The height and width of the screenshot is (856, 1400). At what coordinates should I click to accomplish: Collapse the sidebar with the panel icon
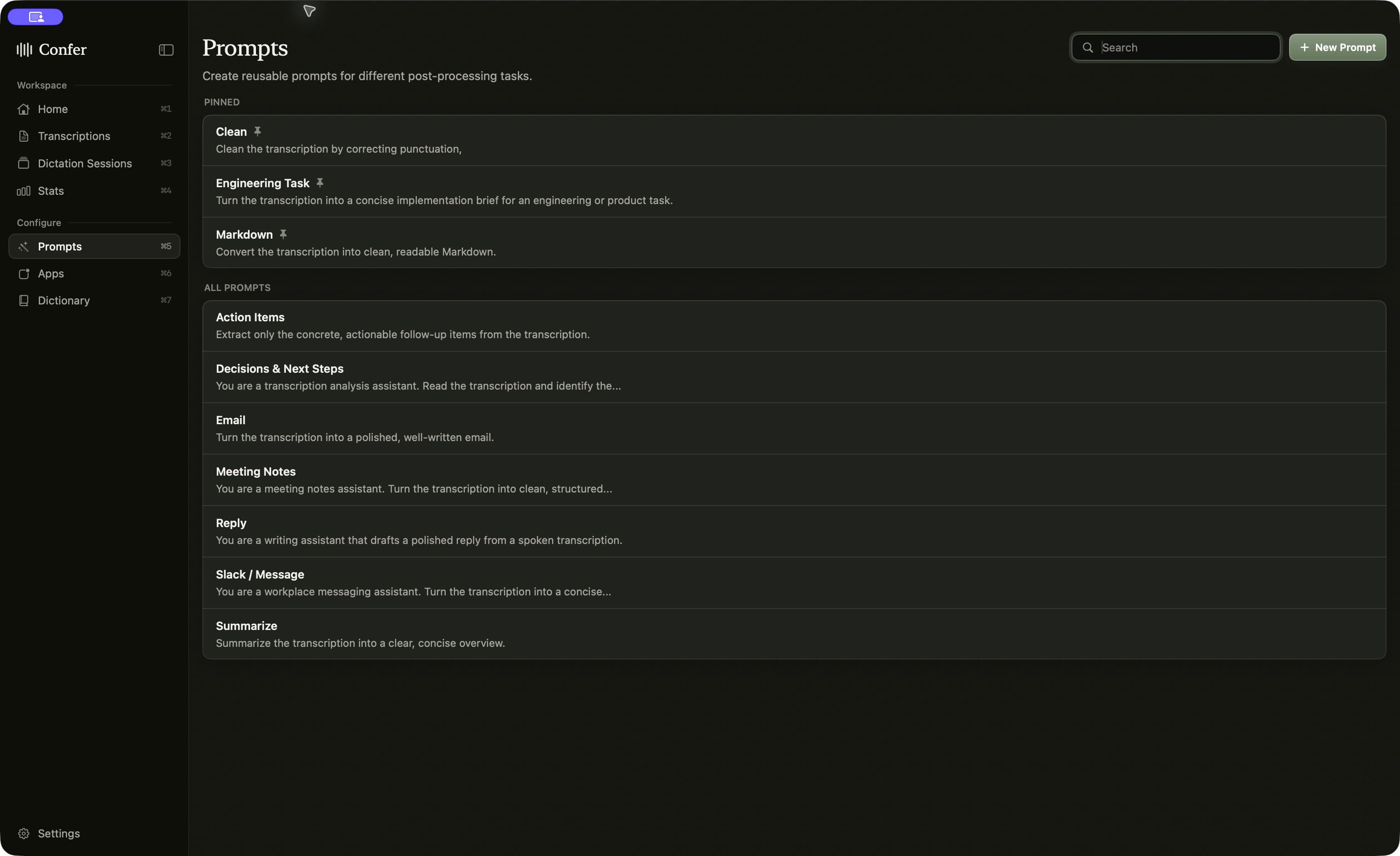(166, 50)
